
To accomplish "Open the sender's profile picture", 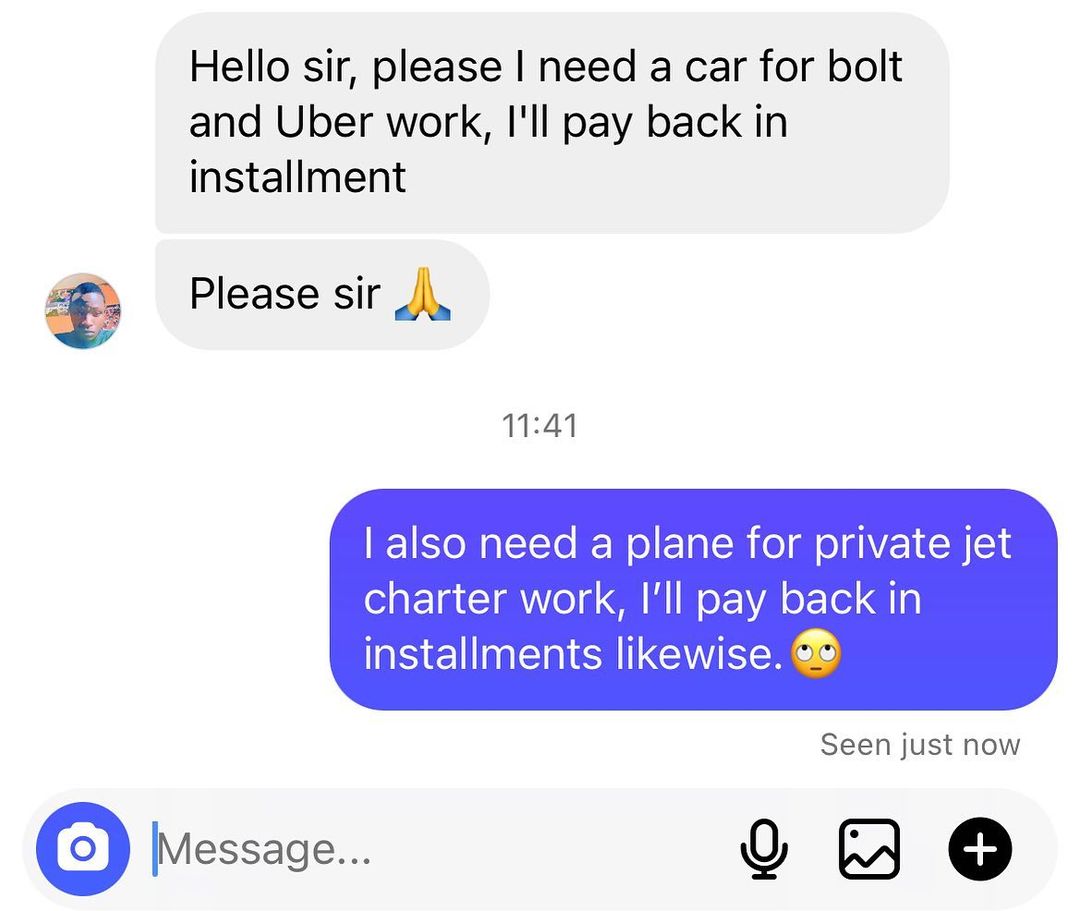I will point(83,311).
